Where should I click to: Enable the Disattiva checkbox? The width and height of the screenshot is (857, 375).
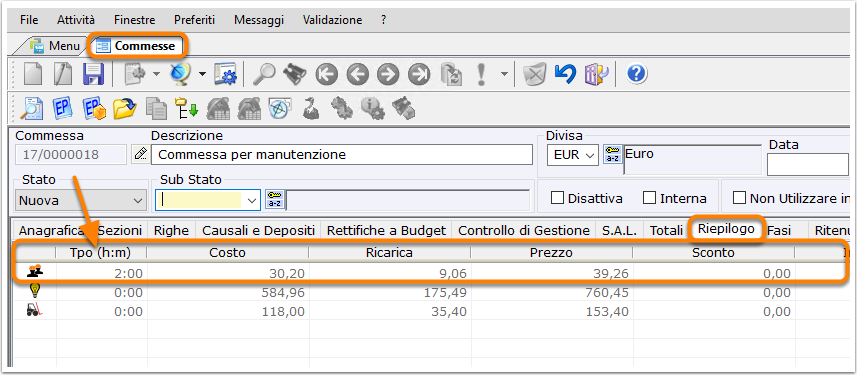pyautogui.click(x=557, y=198)
